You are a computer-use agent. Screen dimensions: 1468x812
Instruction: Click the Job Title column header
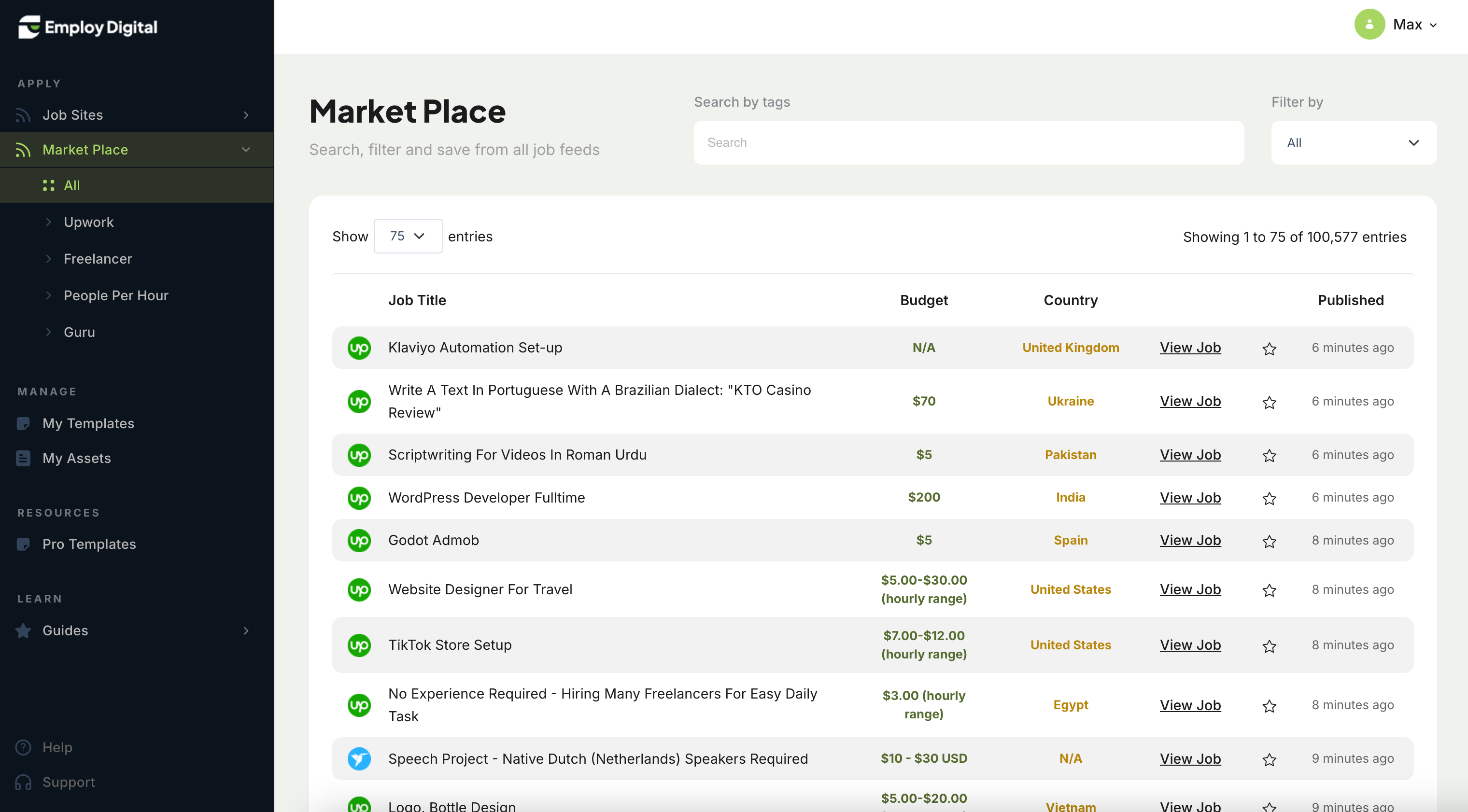pos(417,300)
